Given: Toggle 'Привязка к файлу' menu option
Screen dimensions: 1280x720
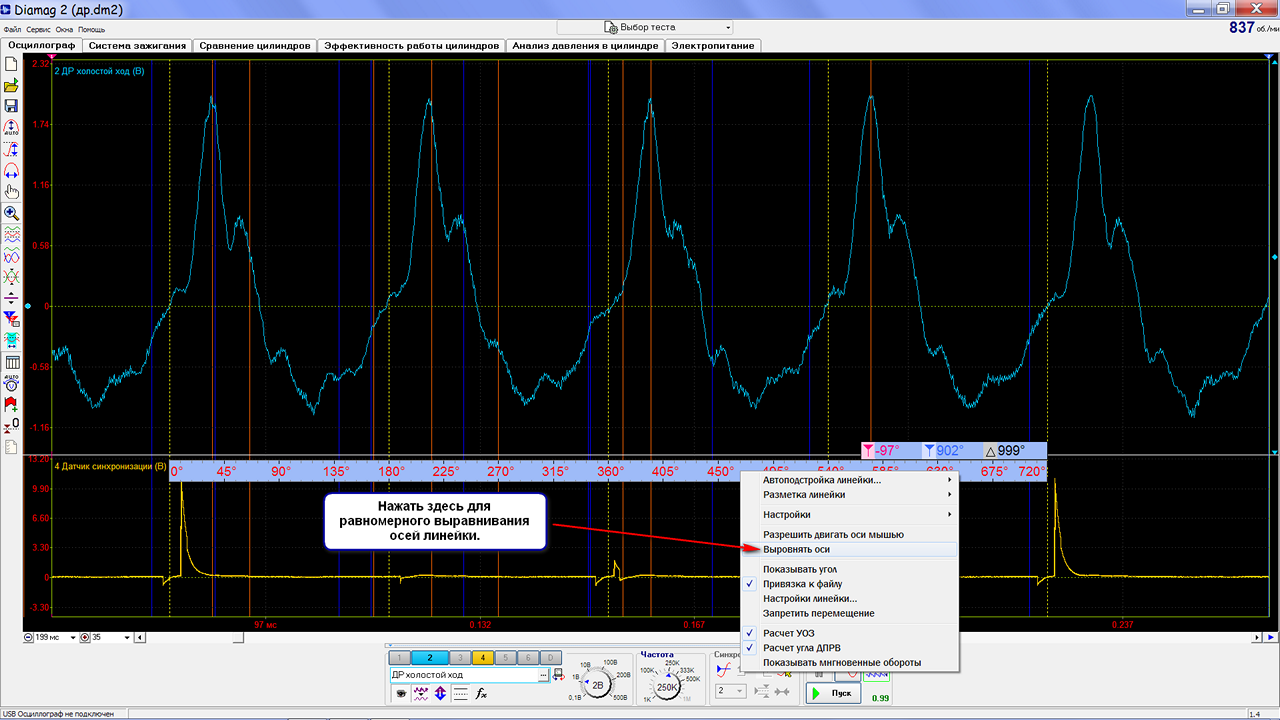Looking at the screenshot, I should click(x=850, y=584).
